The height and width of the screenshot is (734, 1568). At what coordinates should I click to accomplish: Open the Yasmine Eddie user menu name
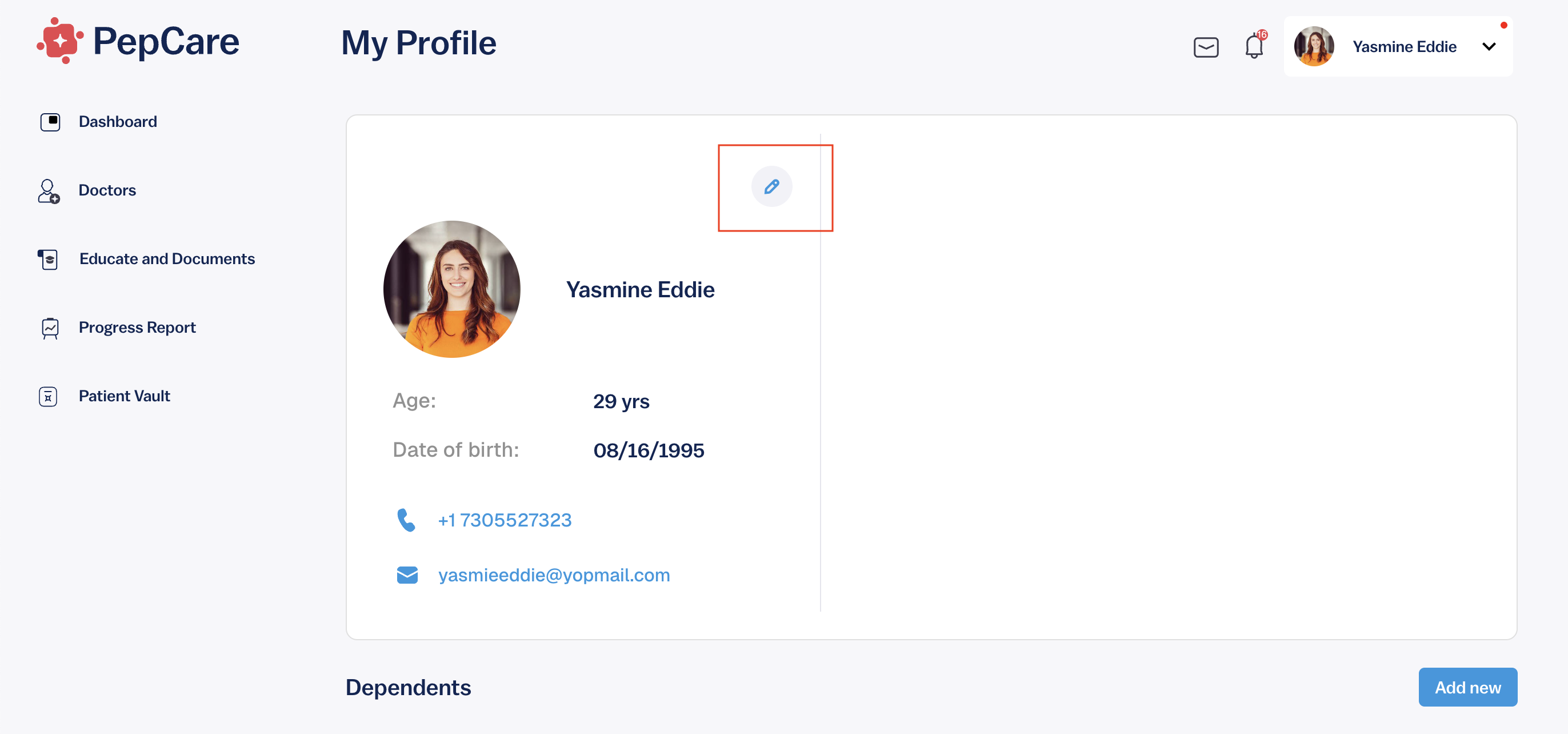(1404, 47)
